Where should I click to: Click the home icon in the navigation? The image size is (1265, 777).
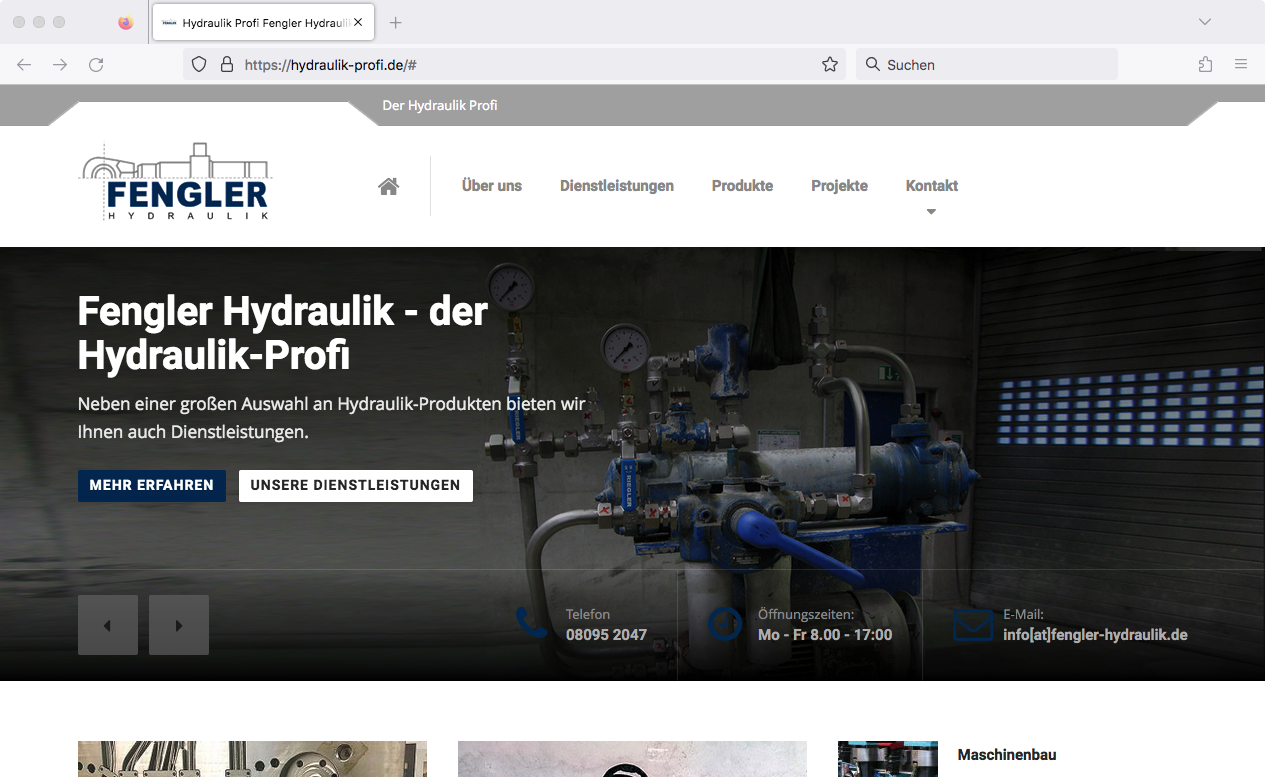coord(389,186)
